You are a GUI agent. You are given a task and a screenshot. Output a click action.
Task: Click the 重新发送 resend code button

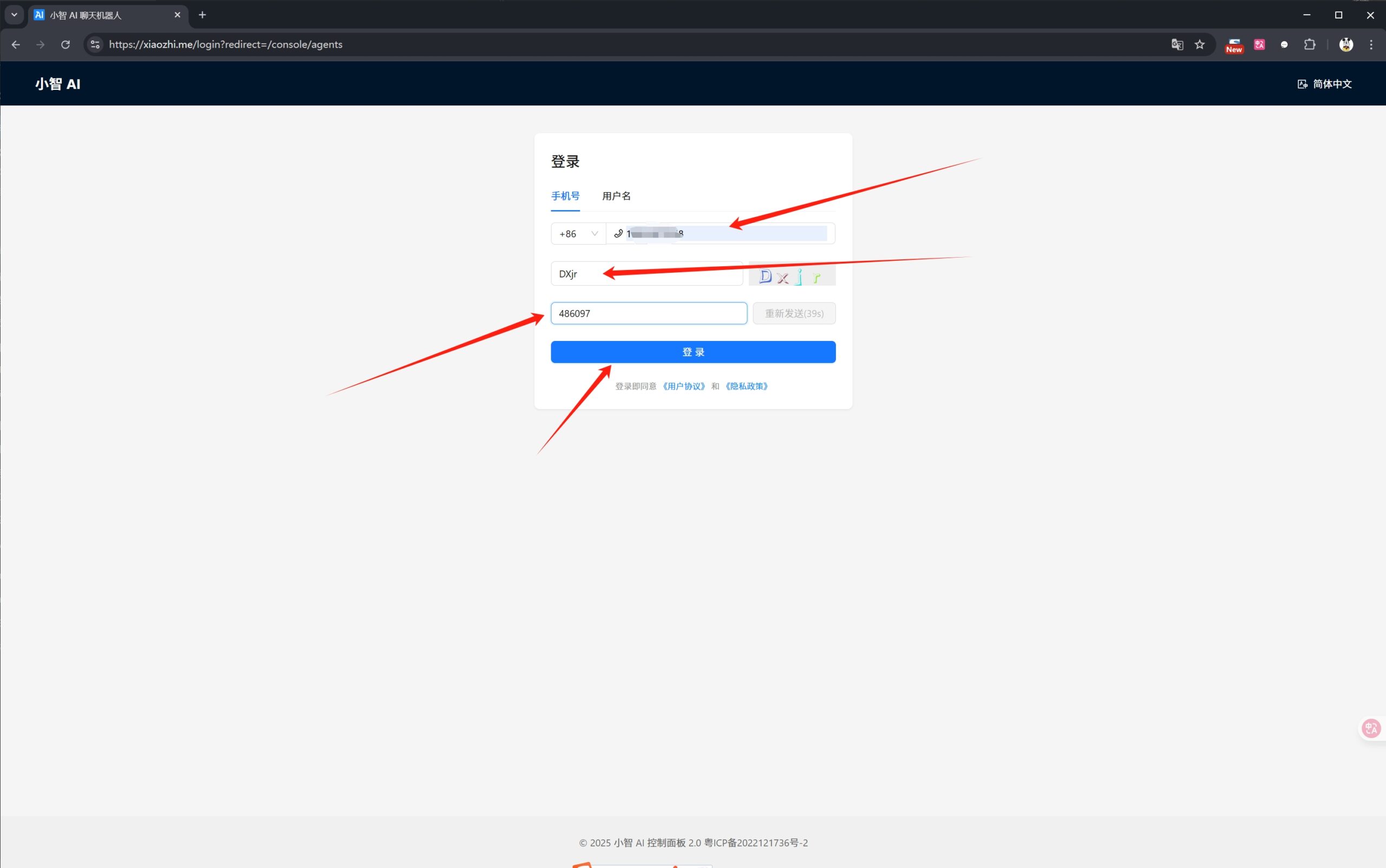click(794, 313)
